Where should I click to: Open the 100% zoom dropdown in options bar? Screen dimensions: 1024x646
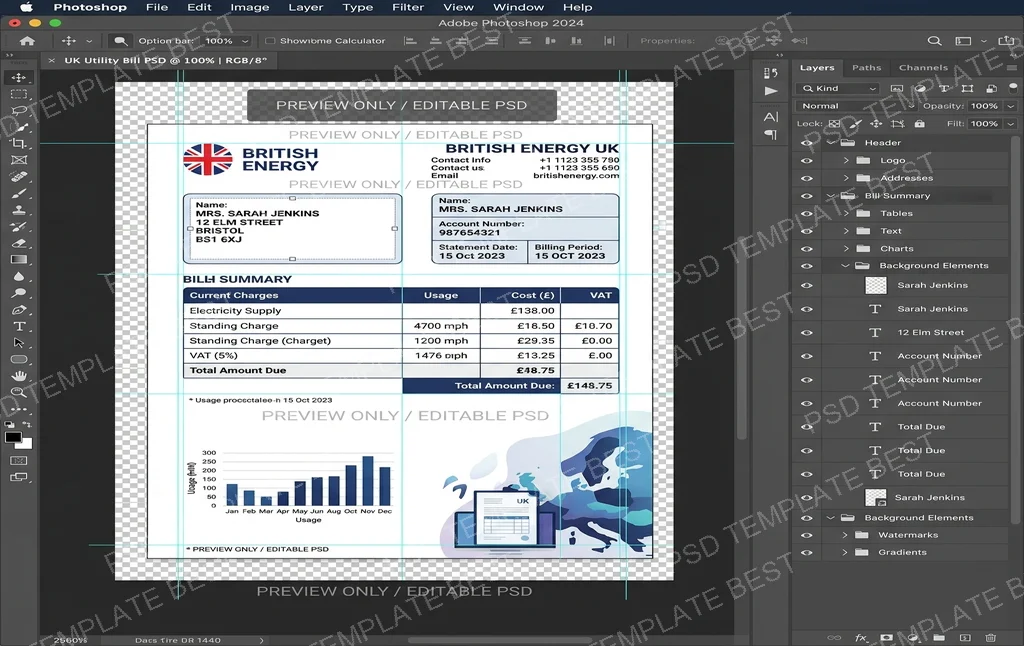point(245,40)
